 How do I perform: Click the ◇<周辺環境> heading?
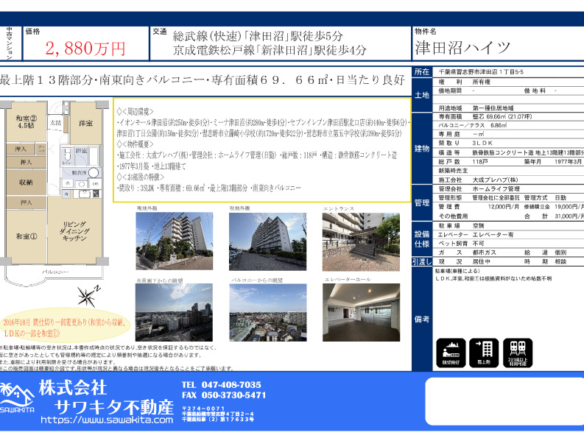click(135, 112)
